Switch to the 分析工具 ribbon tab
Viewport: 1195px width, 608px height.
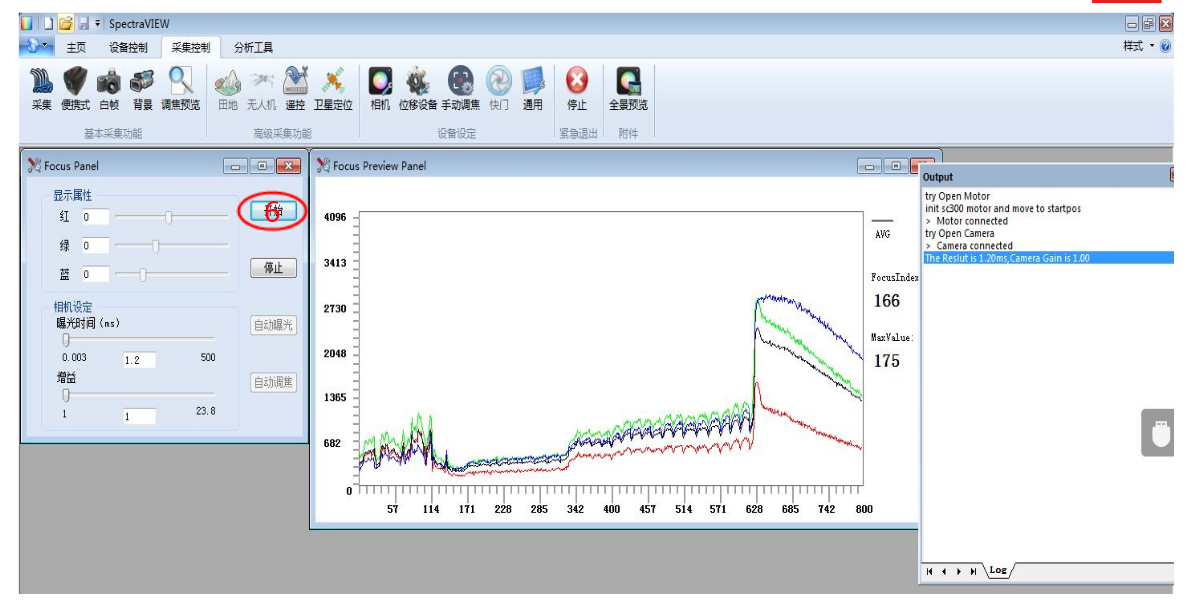click(x=253, y=47)
